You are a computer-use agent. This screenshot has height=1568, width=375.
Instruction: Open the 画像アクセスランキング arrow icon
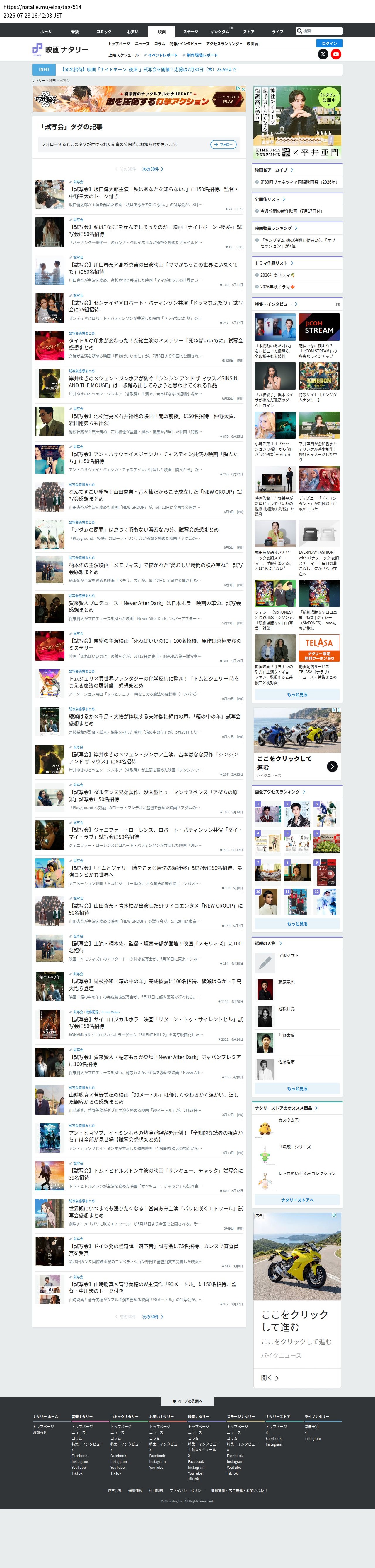(x=304, y=792)
